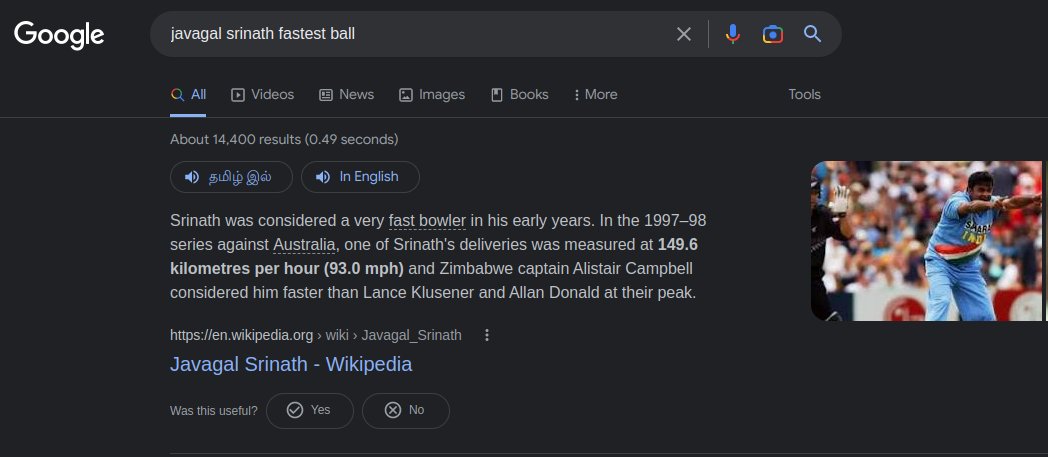This screenshot has height=457, width=1048.
Task: Follow the "fast bowler" underlined link
Action: click(x=427, y=220)
